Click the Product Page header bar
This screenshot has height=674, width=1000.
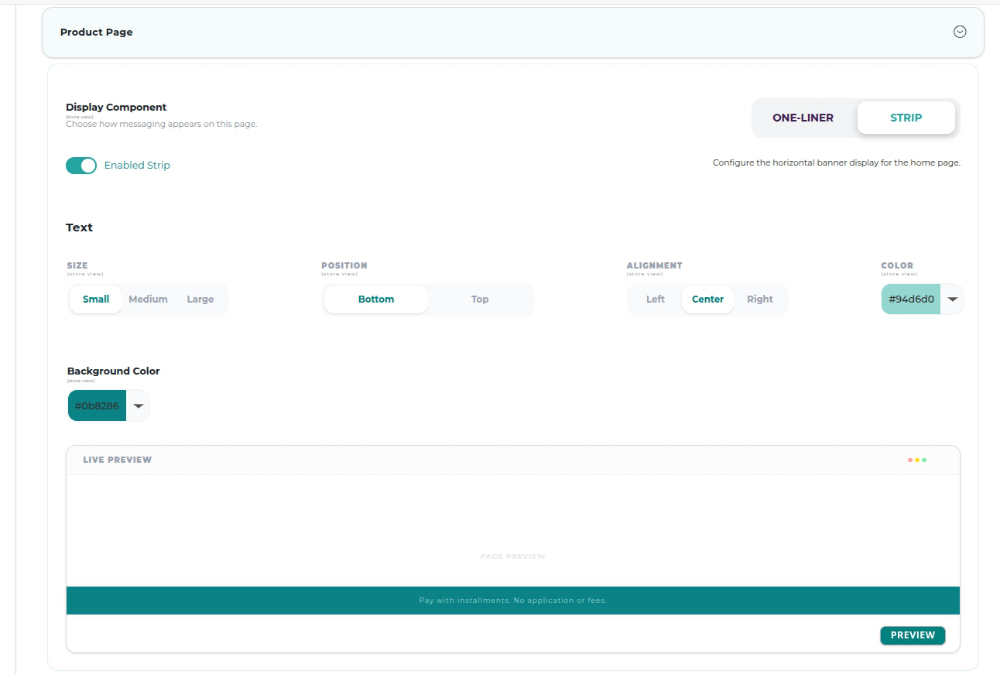(x=513, y=32)
